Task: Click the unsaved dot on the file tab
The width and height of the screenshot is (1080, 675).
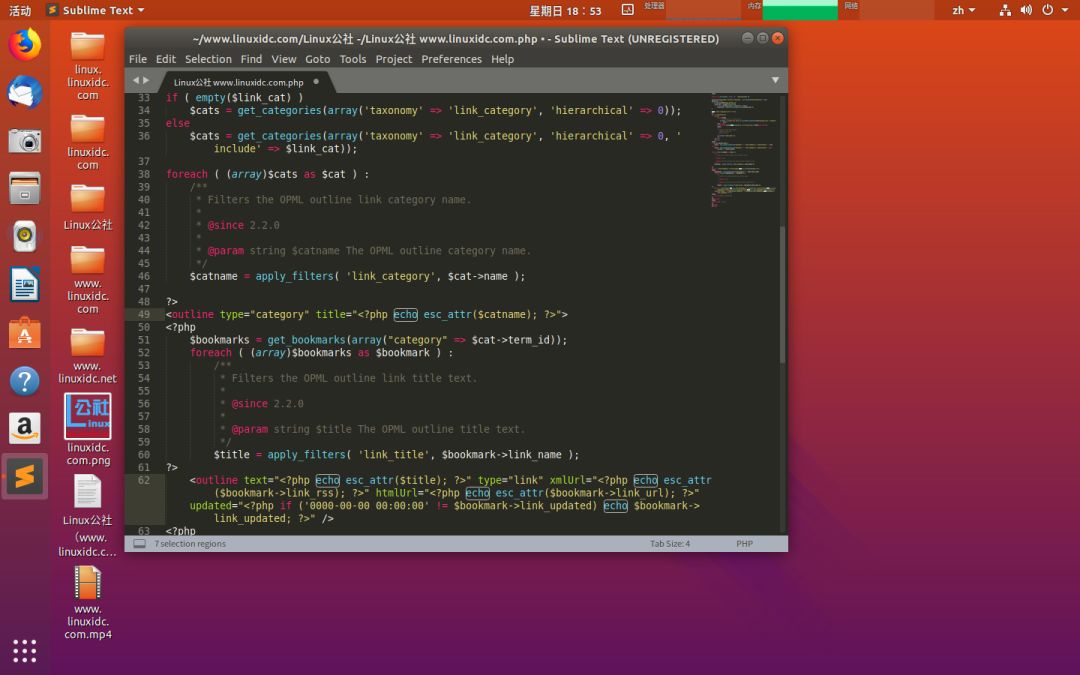Action: pos(316,81)
